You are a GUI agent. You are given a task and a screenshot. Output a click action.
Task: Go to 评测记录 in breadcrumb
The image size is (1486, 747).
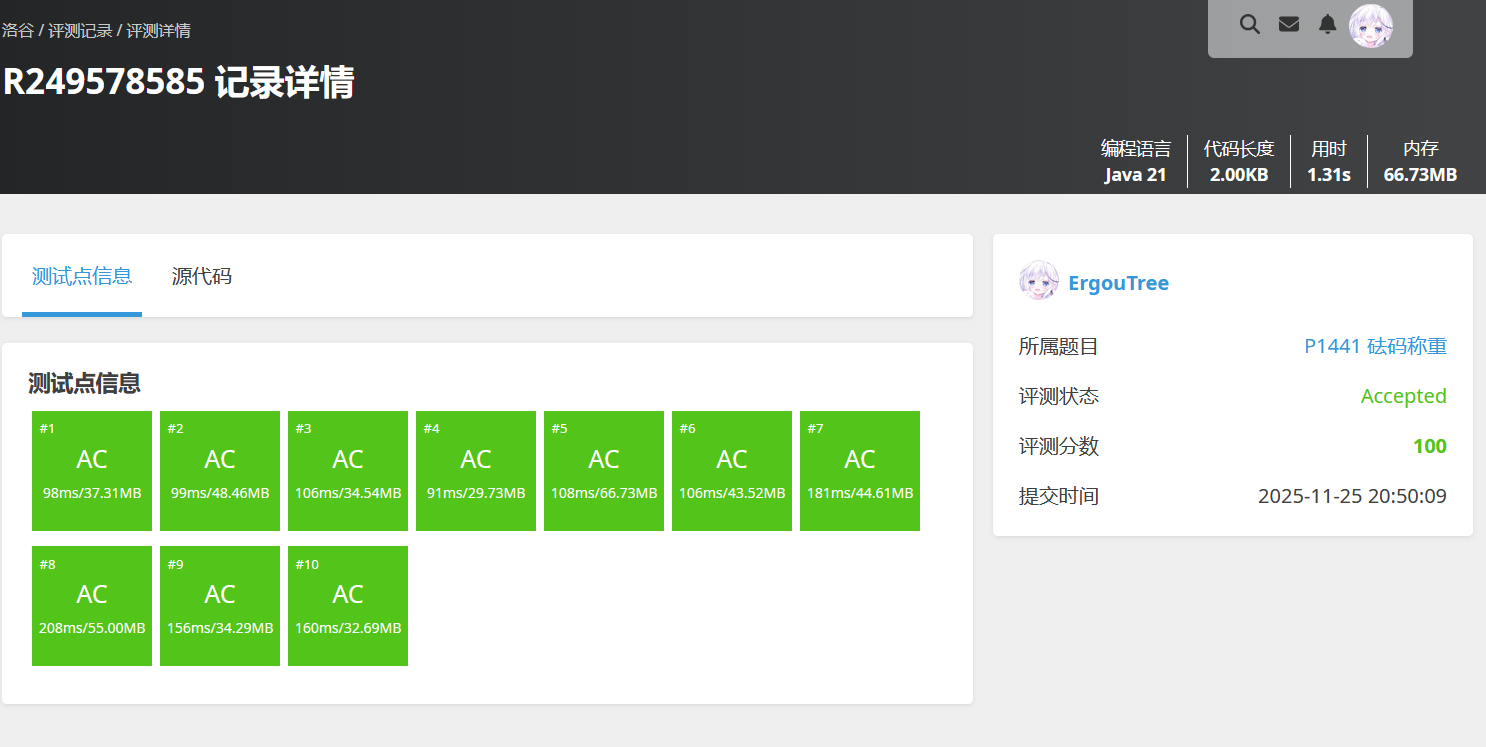pyautogui.click(x=80, y=31)
